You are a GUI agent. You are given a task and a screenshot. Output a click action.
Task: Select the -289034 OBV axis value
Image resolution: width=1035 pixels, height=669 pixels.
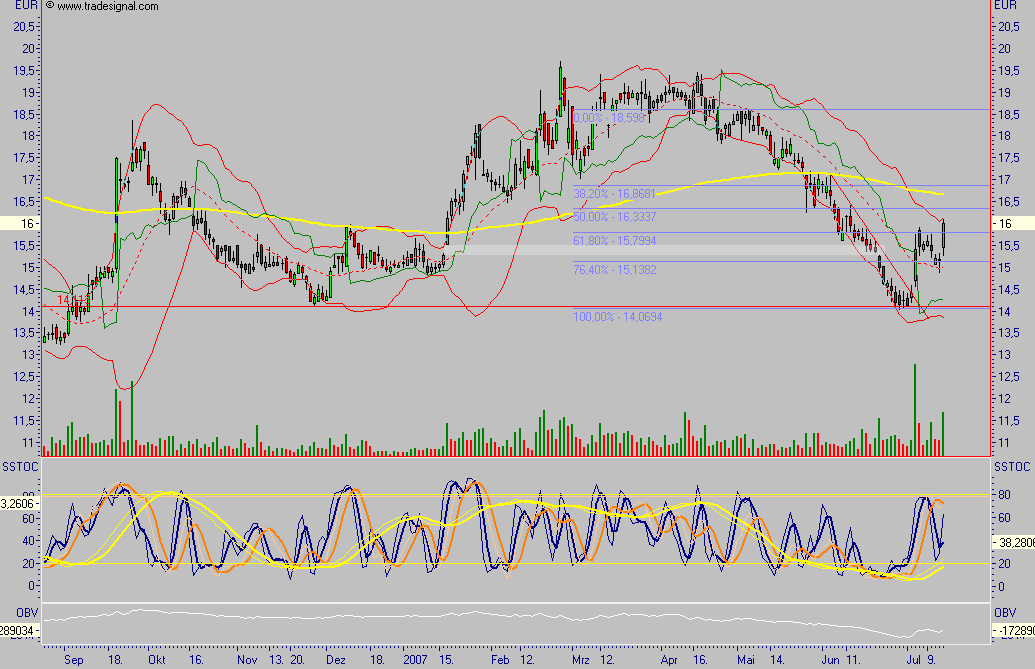coord(19,632)
